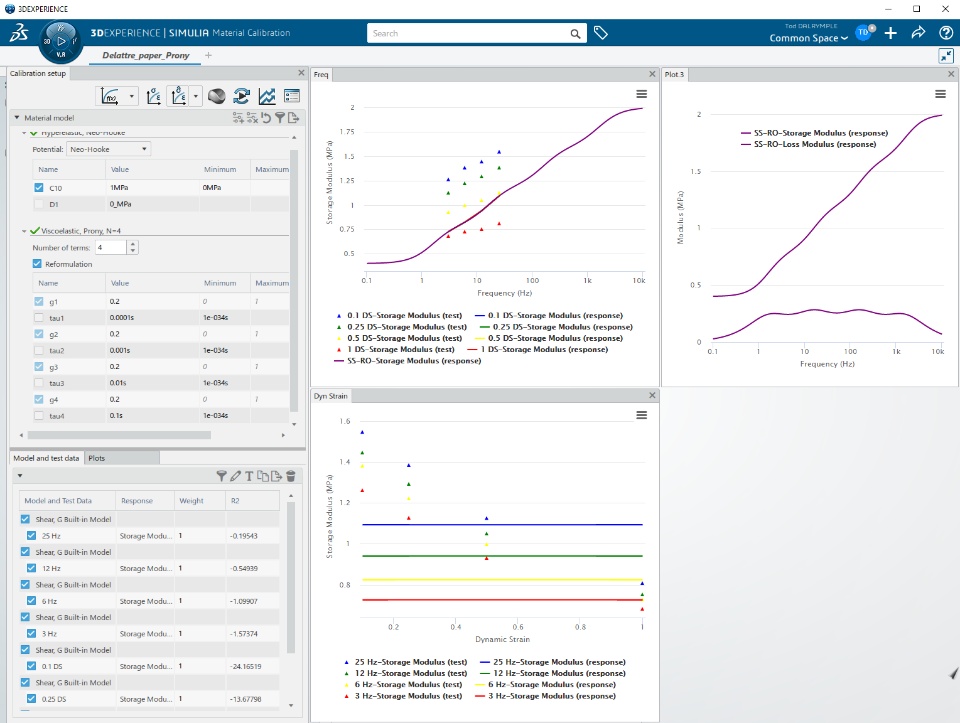The width and height of the screenshot is (960, 723).
Task: Close the Dyn Strain plot panel
Action: [x=652, y=395]
